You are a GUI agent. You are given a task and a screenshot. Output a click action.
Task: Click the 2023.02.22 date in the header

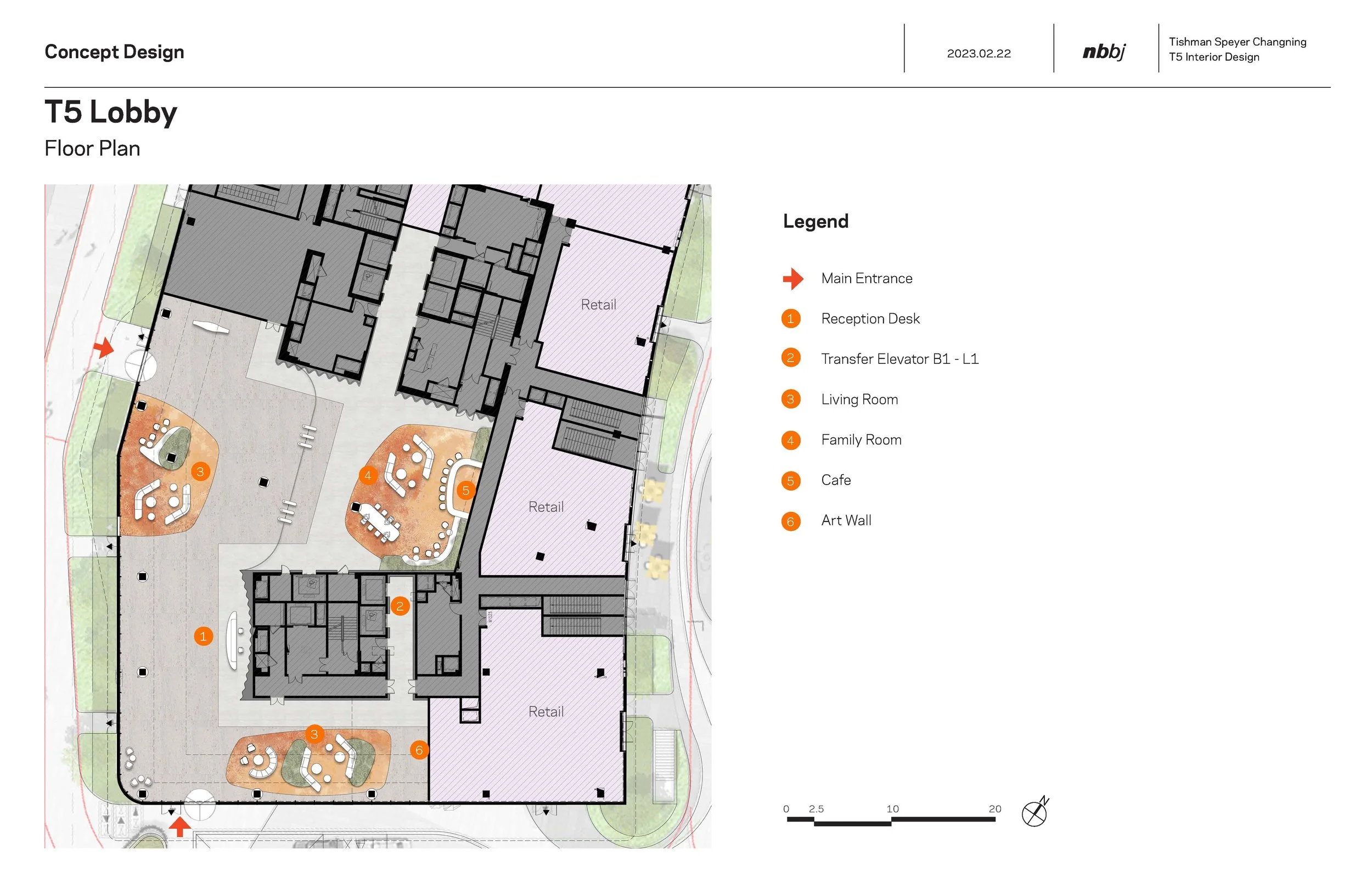tap(979, 54)
